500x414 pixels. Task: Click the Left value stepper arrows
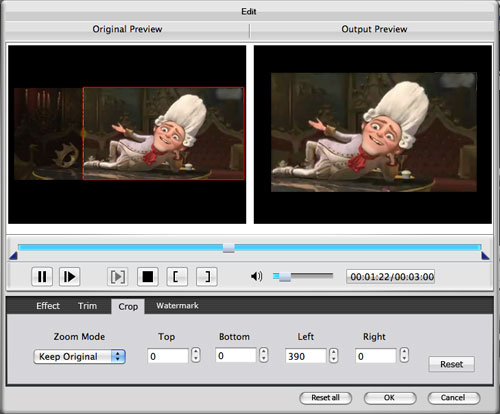[x=333, y=355]
